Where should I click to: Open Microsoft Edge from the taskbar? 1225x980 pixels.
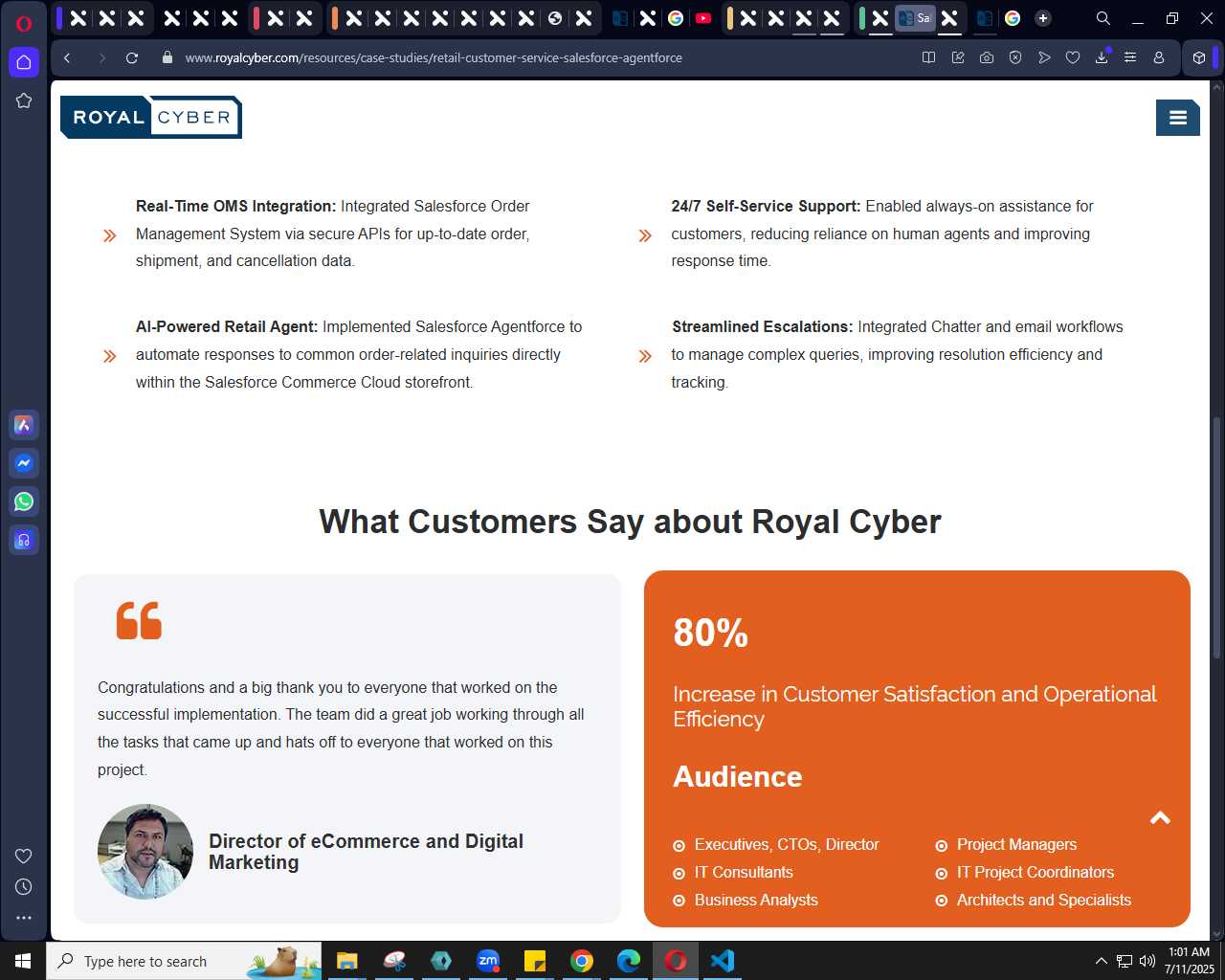629,961
